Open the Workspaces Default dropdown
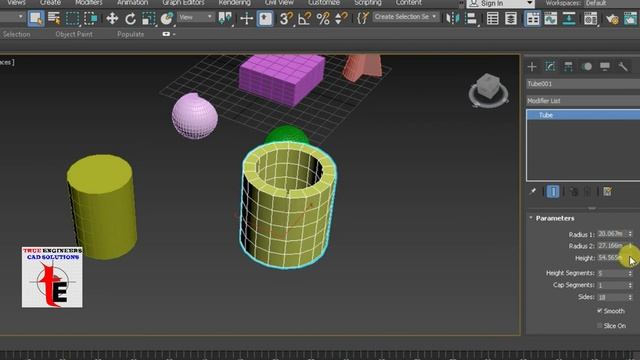The width and height of the screenshot is (640, 360). [x=612, y=3]
